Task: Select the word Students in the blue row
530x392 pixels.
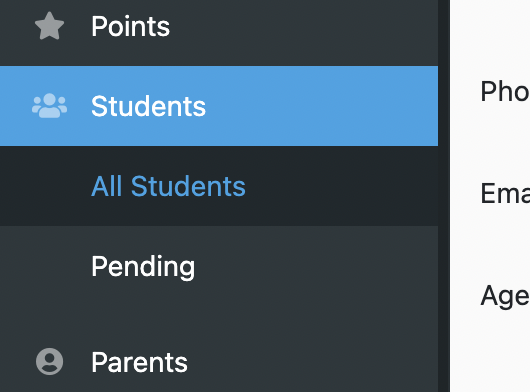Action: pos(148,106)
